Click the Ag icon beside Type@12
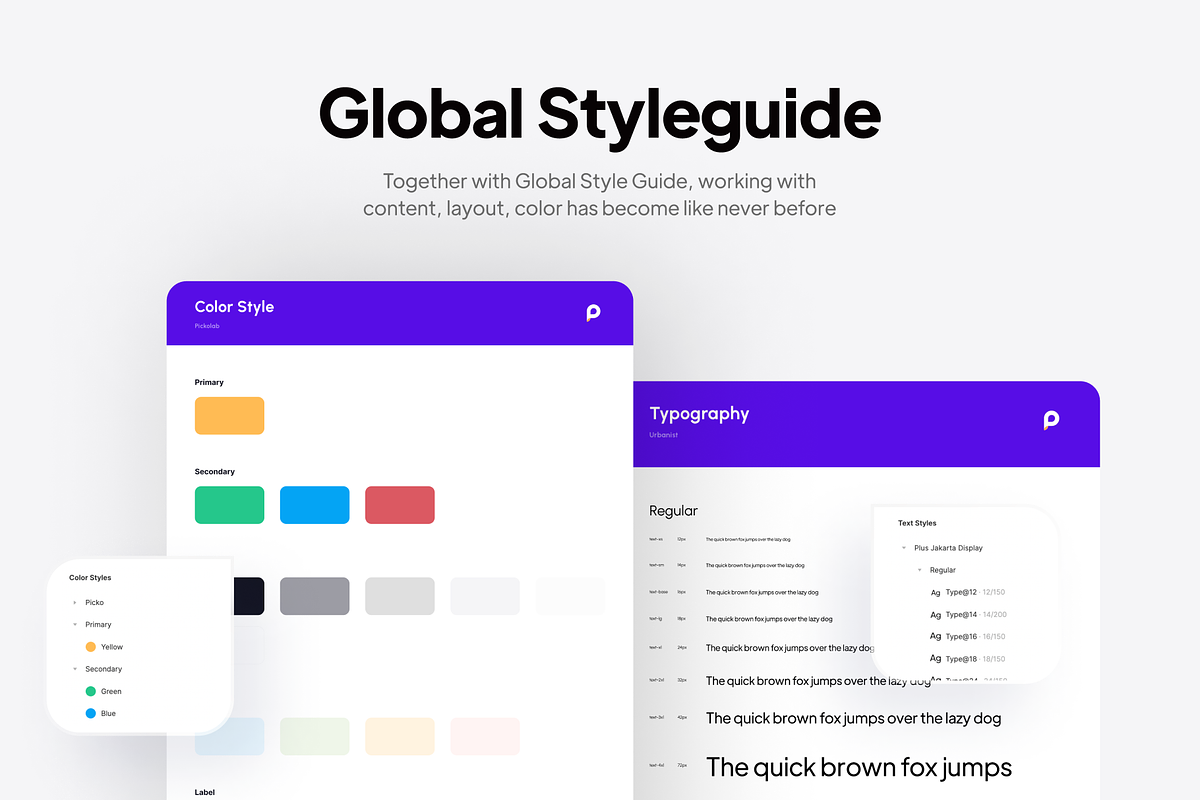The image size is (1200, 800). (936, 593)
